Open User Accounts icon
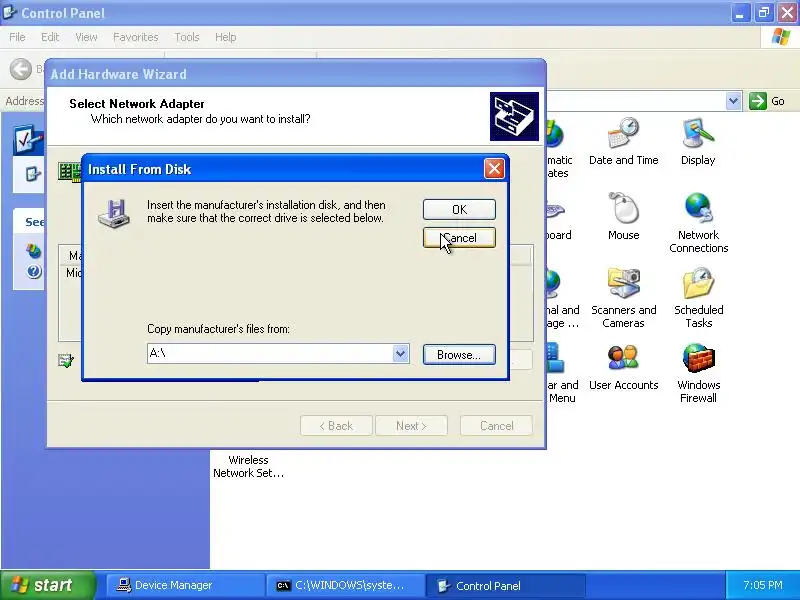This screenshot has width=800, height=600. point(623,367)
